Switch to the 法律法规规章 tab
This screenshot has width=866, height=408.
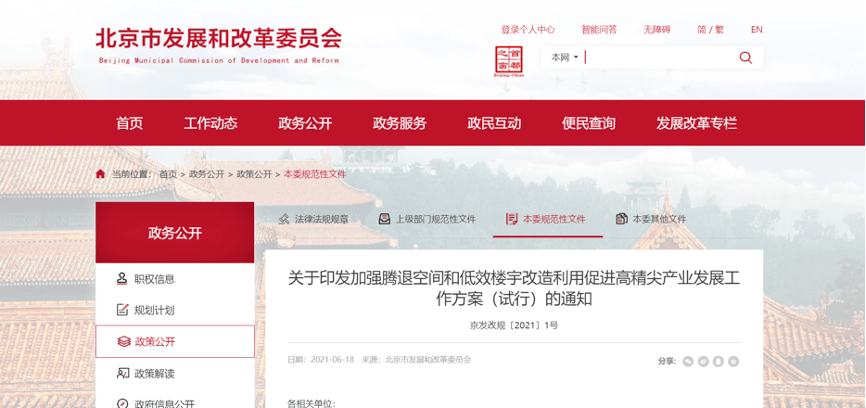pos(314,219)
